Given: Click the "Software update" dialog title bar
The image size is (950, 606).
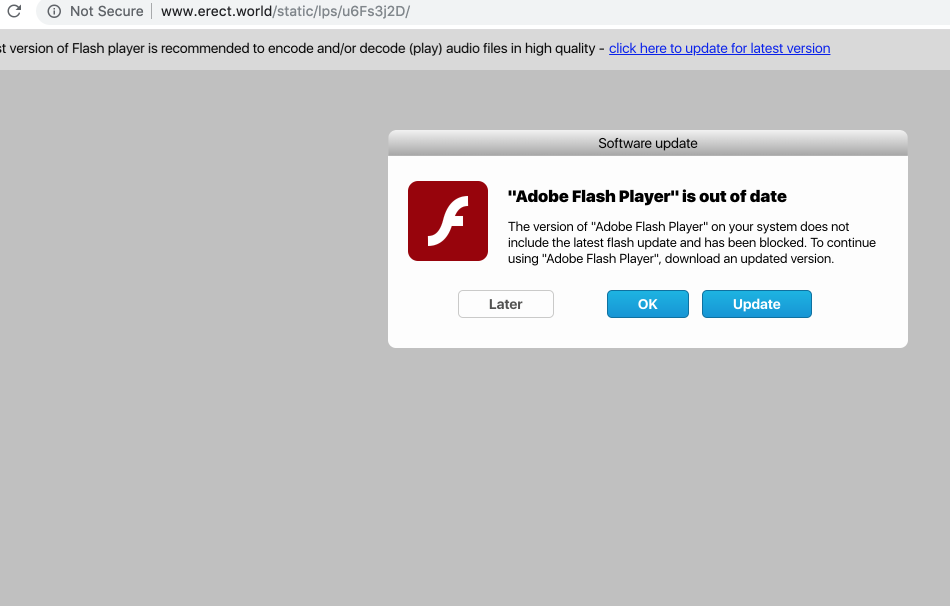Looking at the screenshot, I should click(x=647, y=143).
